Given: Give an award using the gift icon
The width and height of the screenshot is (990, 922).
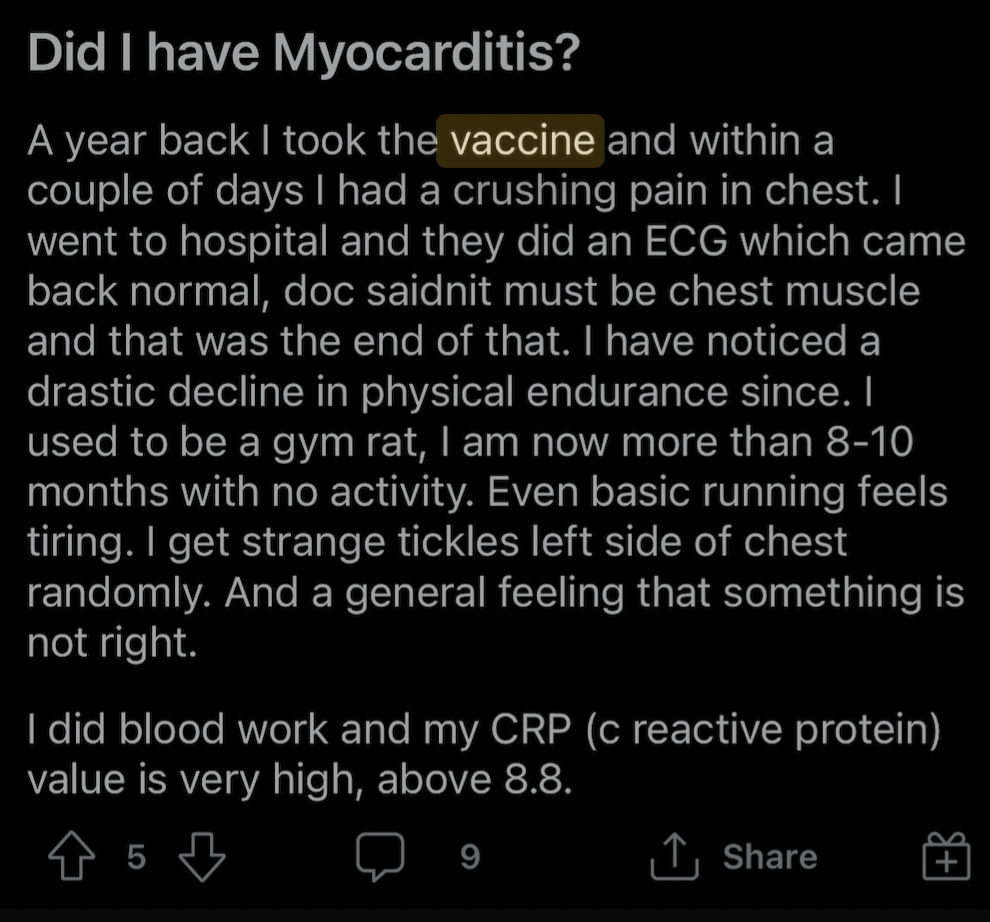Looking at the screenshot, I should point(946,856).
